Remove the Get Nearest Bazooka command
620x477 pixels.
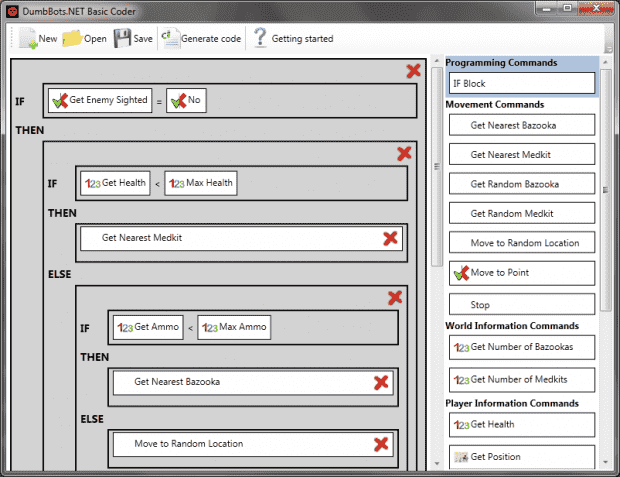(x=380, y=382)
